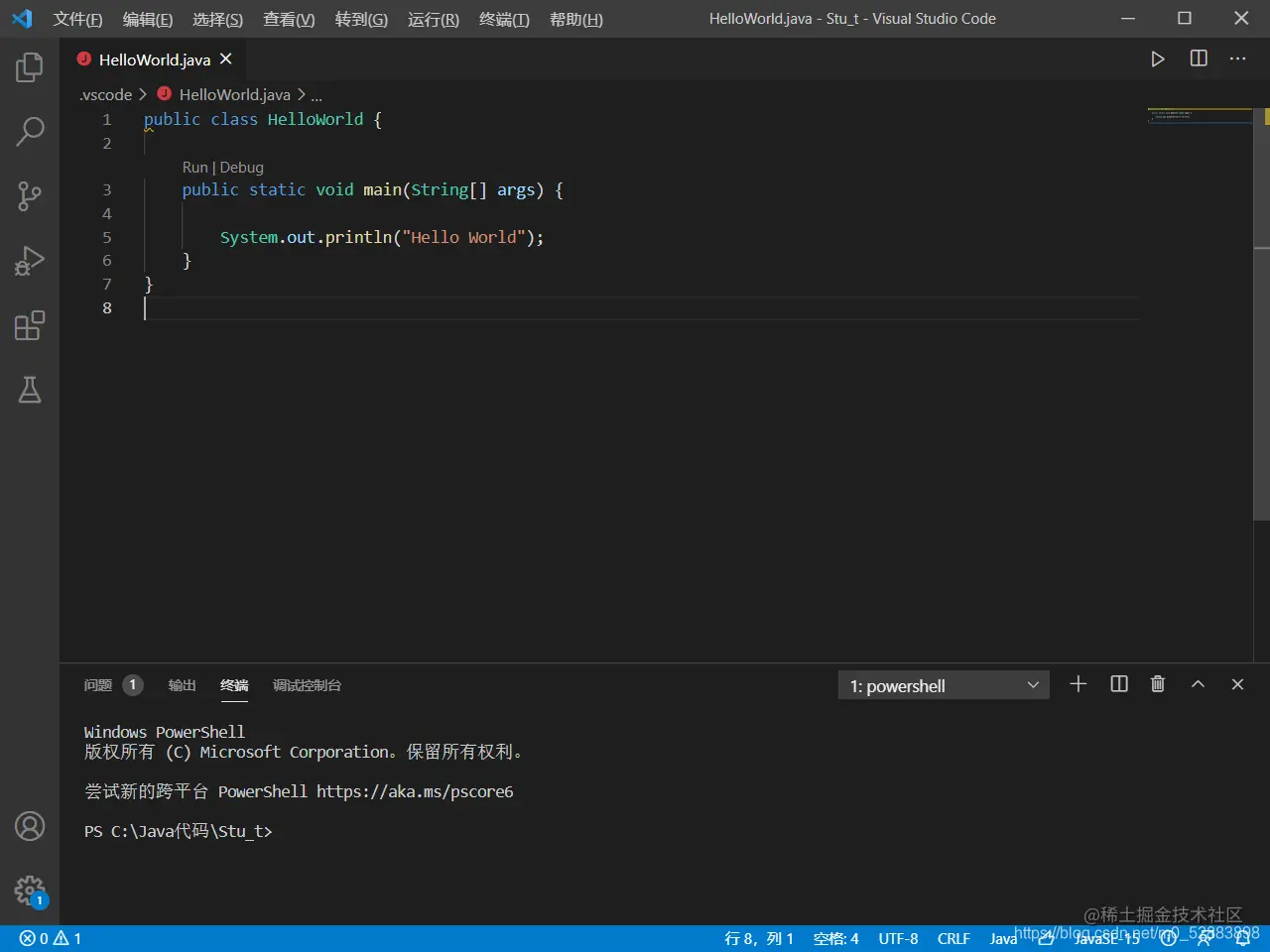The image size is (1270, 952).
Task: Open the 选择(S) menu
Action: click(x=217, y=19)
